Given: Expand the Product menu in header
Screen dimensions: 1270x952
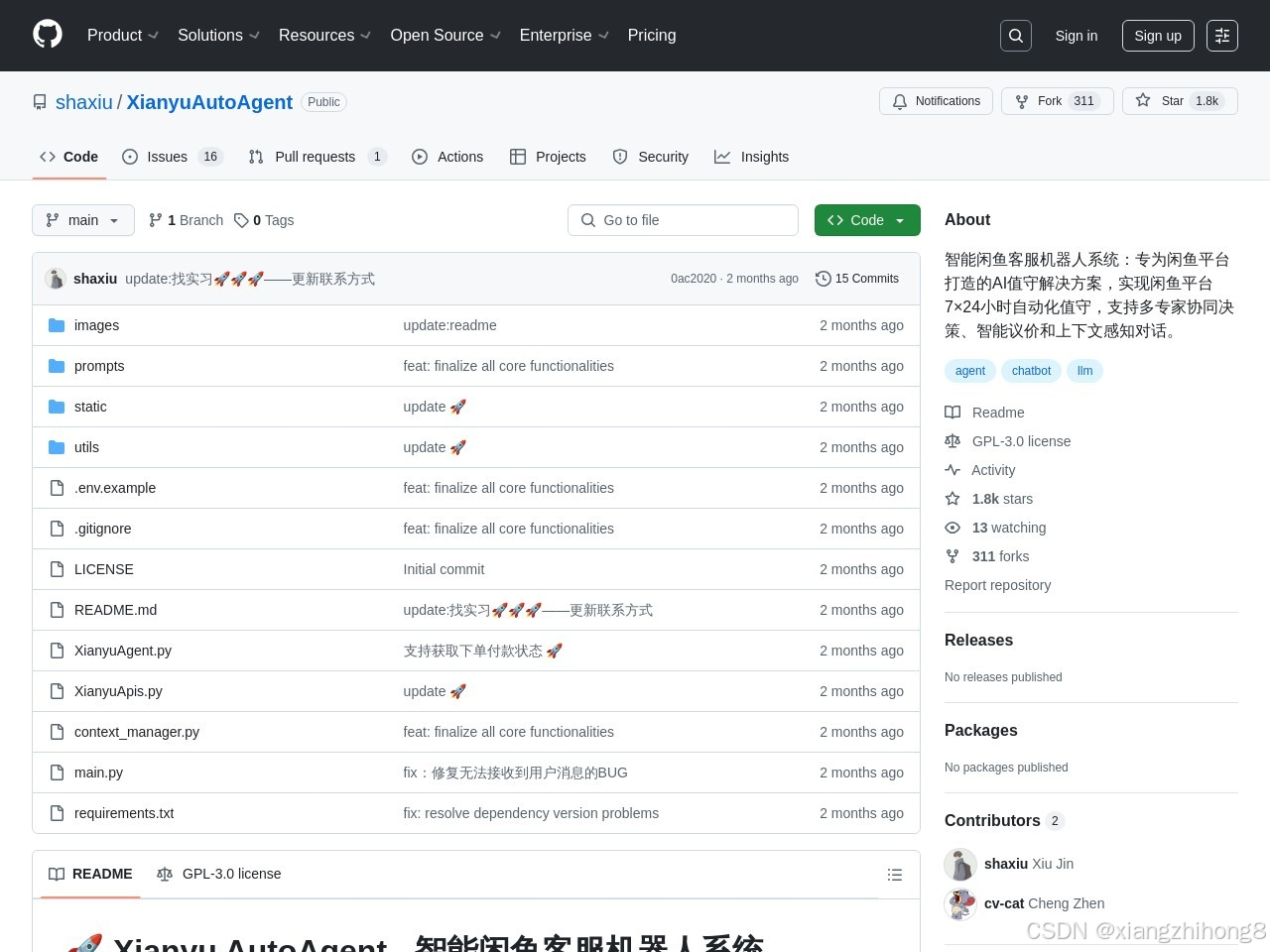Looking at the screenshot, I should coord(123,36).
